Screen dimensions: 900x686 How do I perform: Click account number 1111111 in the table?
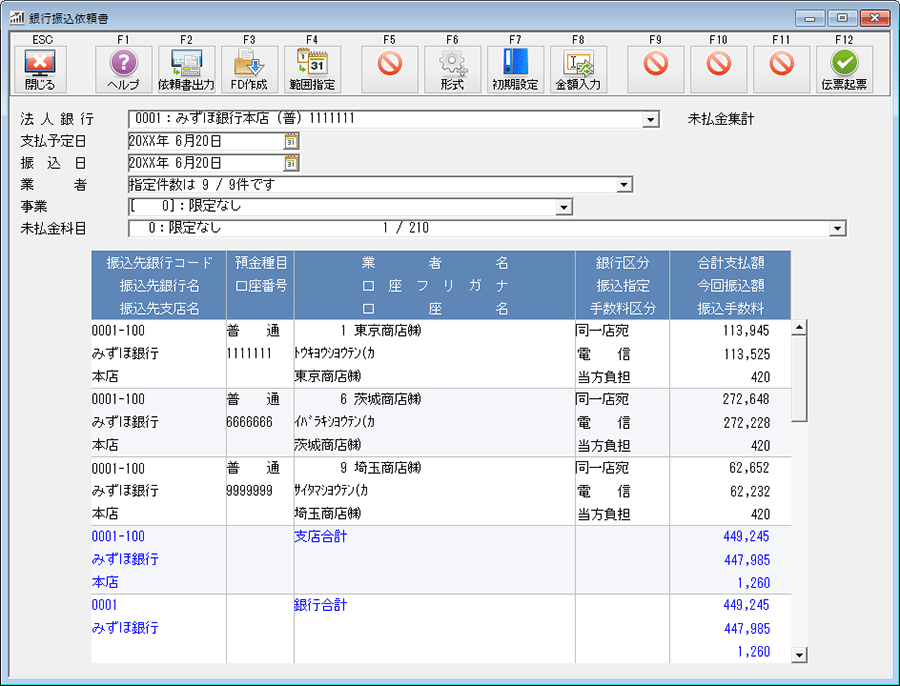249,354
